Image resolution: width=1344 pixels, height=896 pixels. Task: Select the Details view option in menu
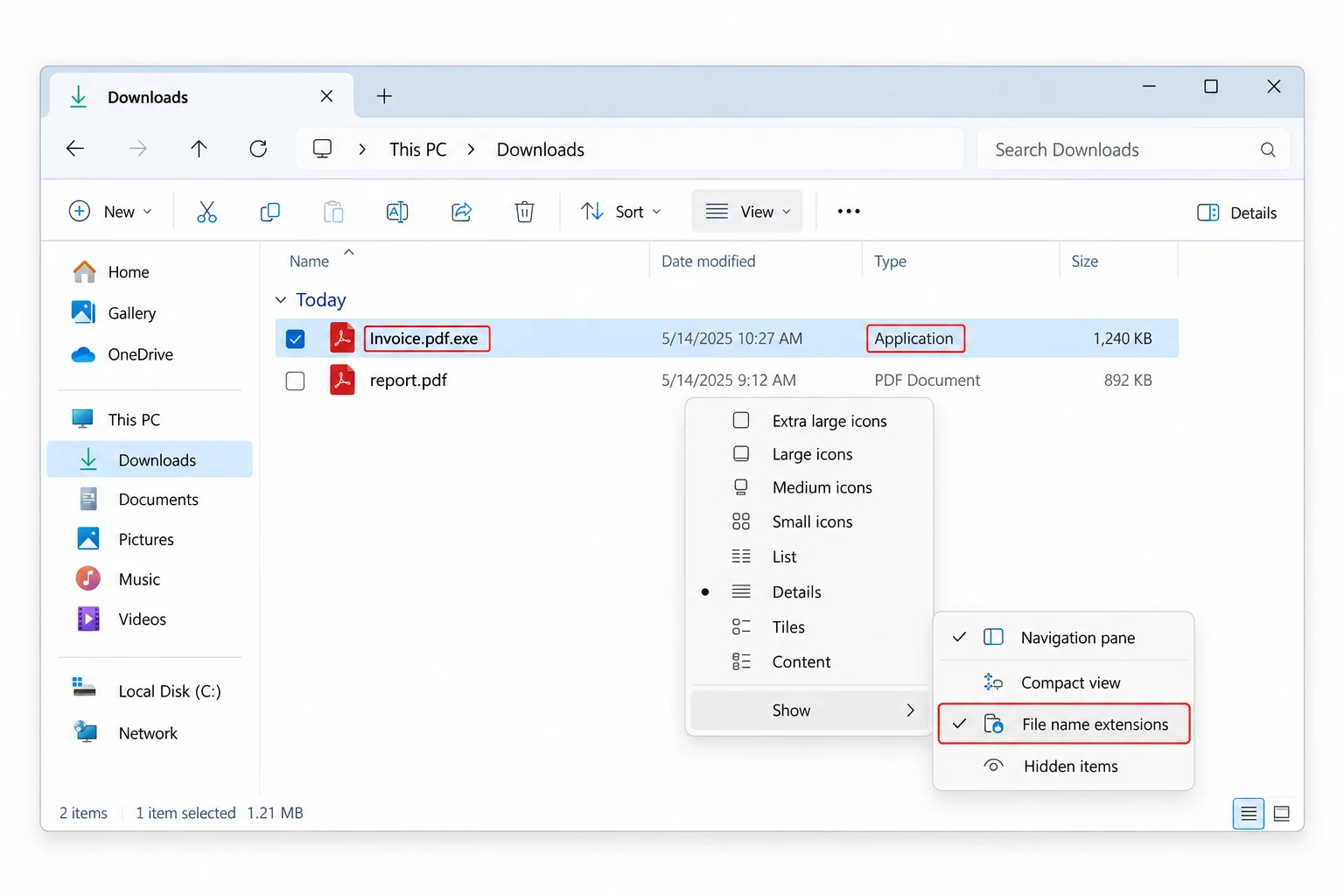click(809, 592)
